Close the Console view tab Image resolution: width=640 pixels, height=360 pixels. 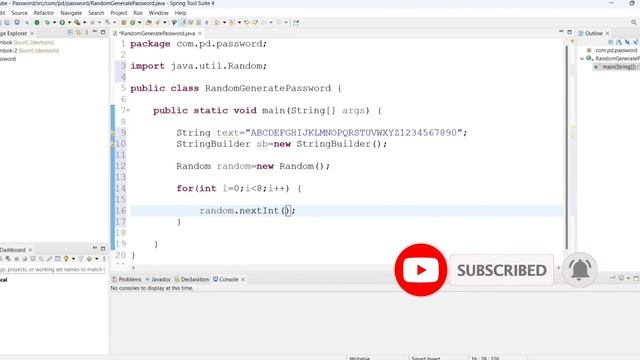[x=243, y=280]
